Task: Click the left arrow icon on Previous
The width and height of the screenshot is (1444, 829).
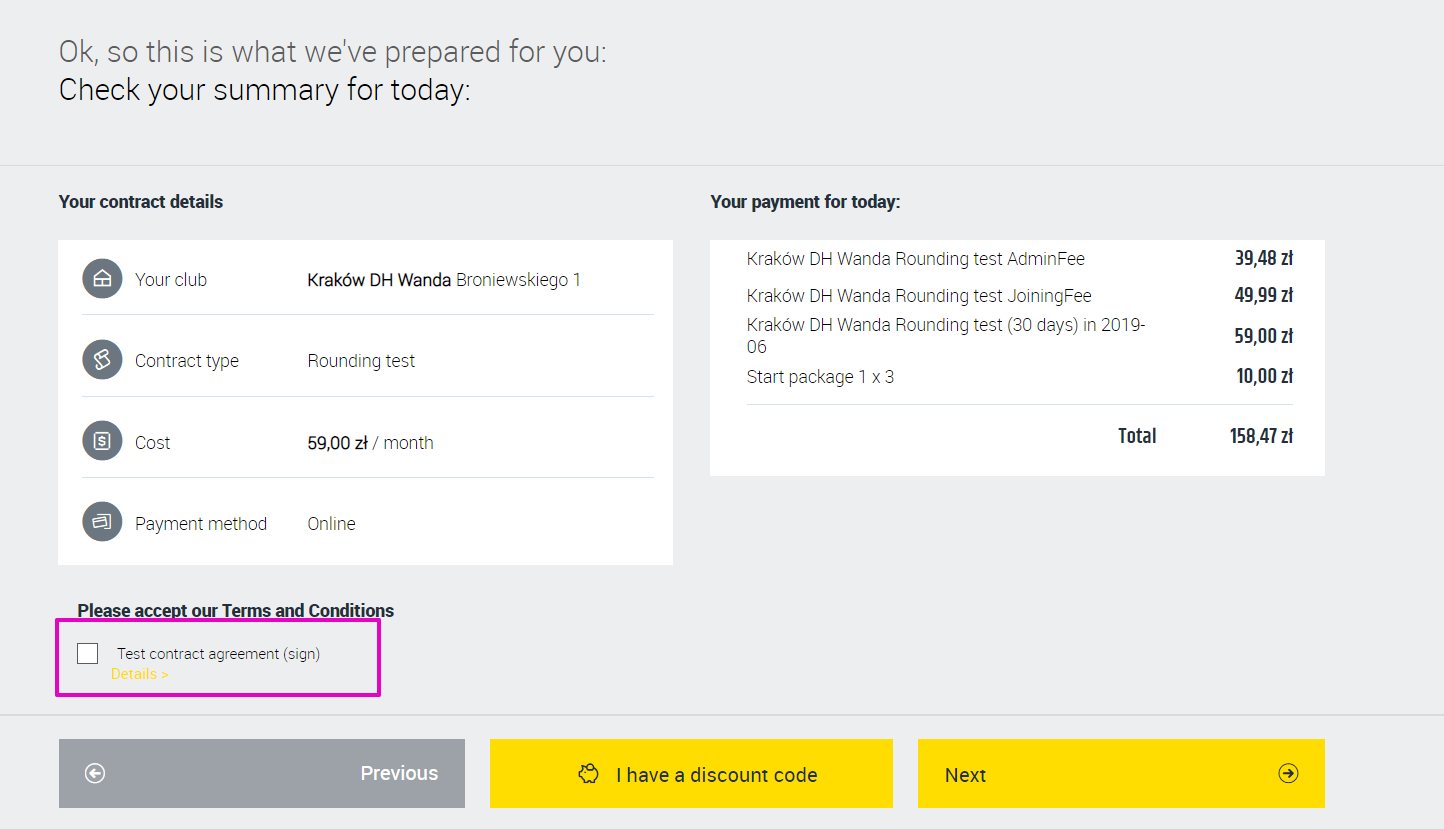Action: pyautogui.click(x=95, y=773)
